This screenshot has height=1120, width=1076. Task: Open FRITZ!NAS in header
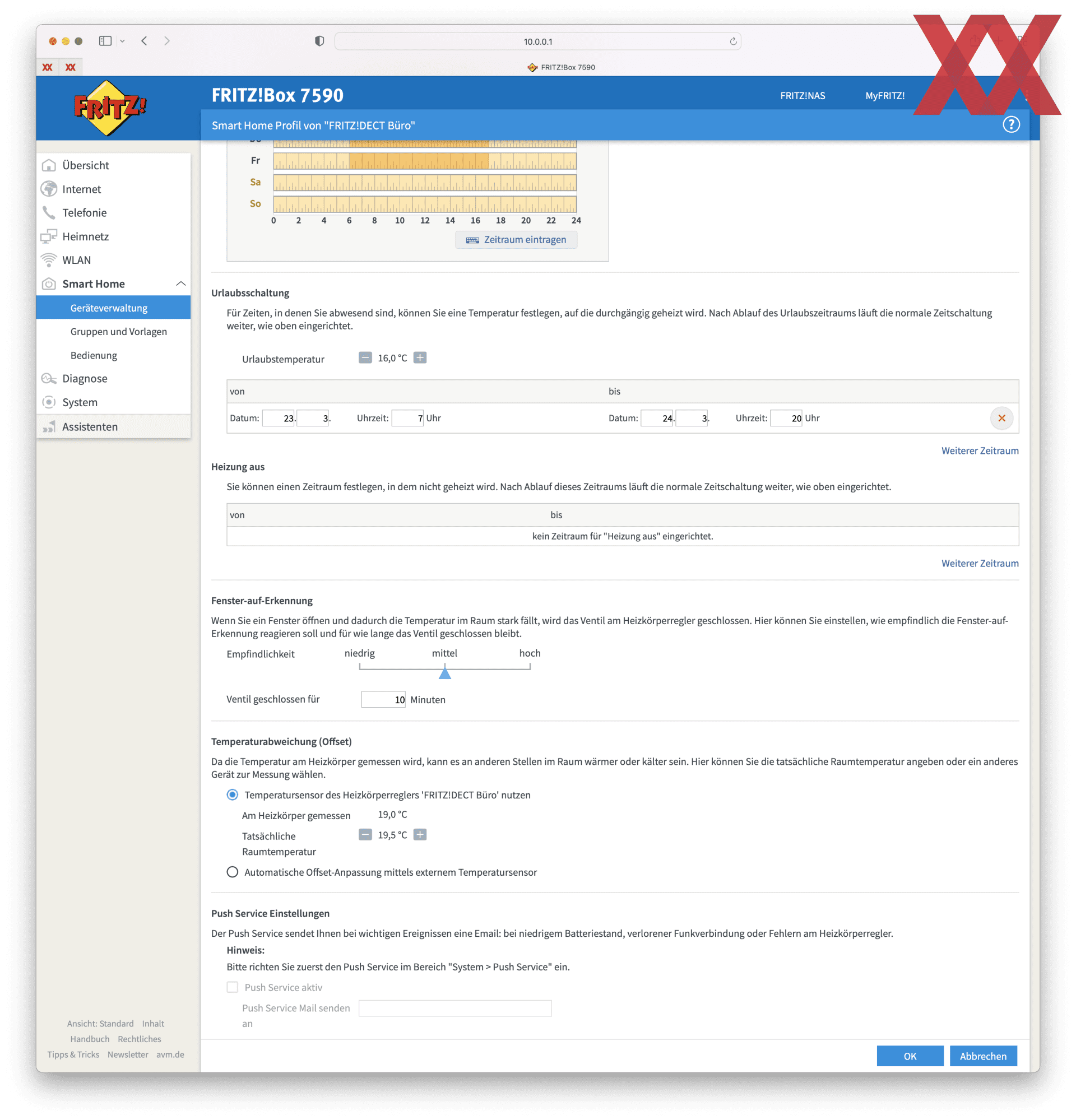click(x=803, y=96)
